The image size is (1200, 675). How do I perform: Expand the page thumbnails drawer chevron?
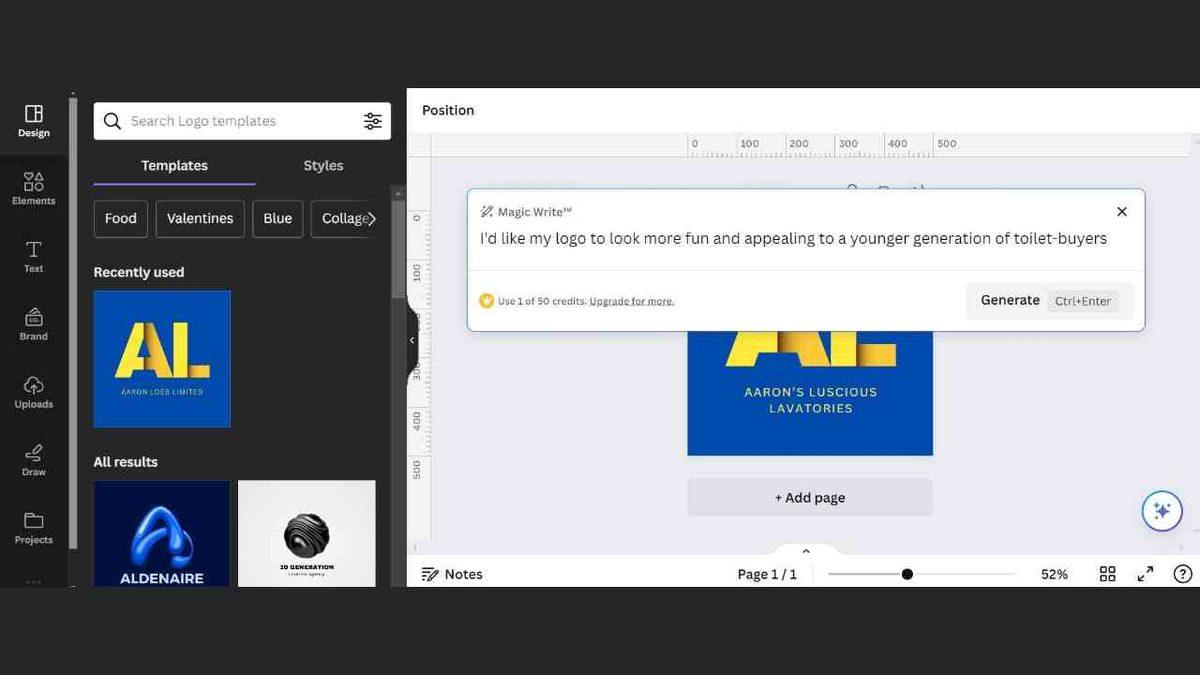click(x=806, y=551)
